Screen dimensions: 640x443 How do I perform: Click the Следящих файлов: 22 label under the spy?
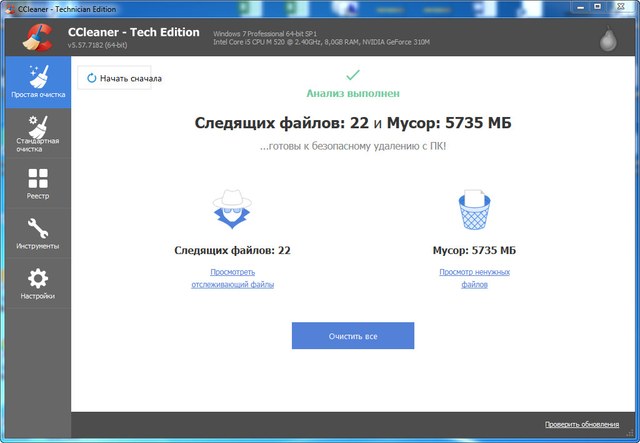(232, 250)
